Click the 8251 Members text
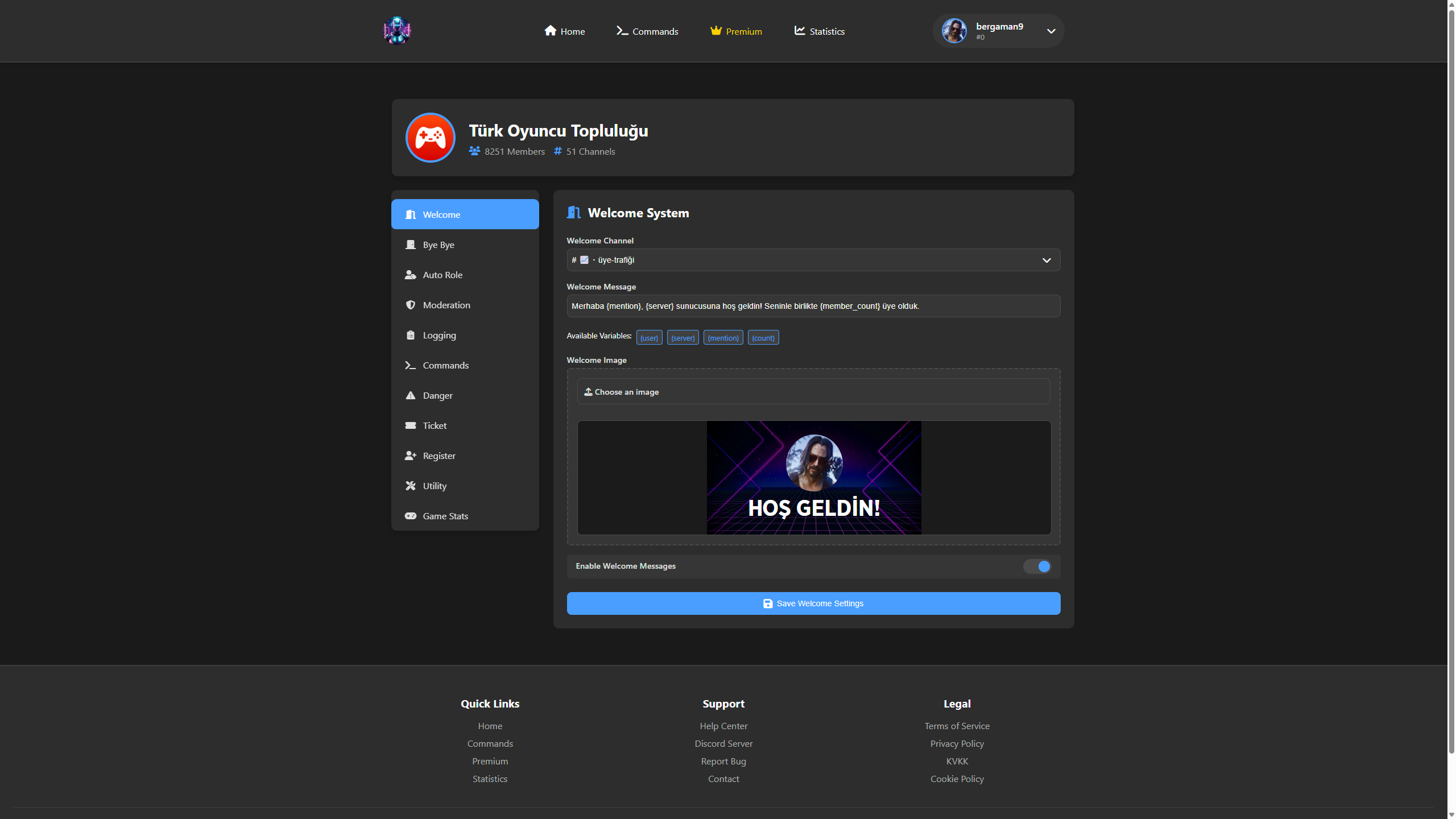 [x=515, y=151]
